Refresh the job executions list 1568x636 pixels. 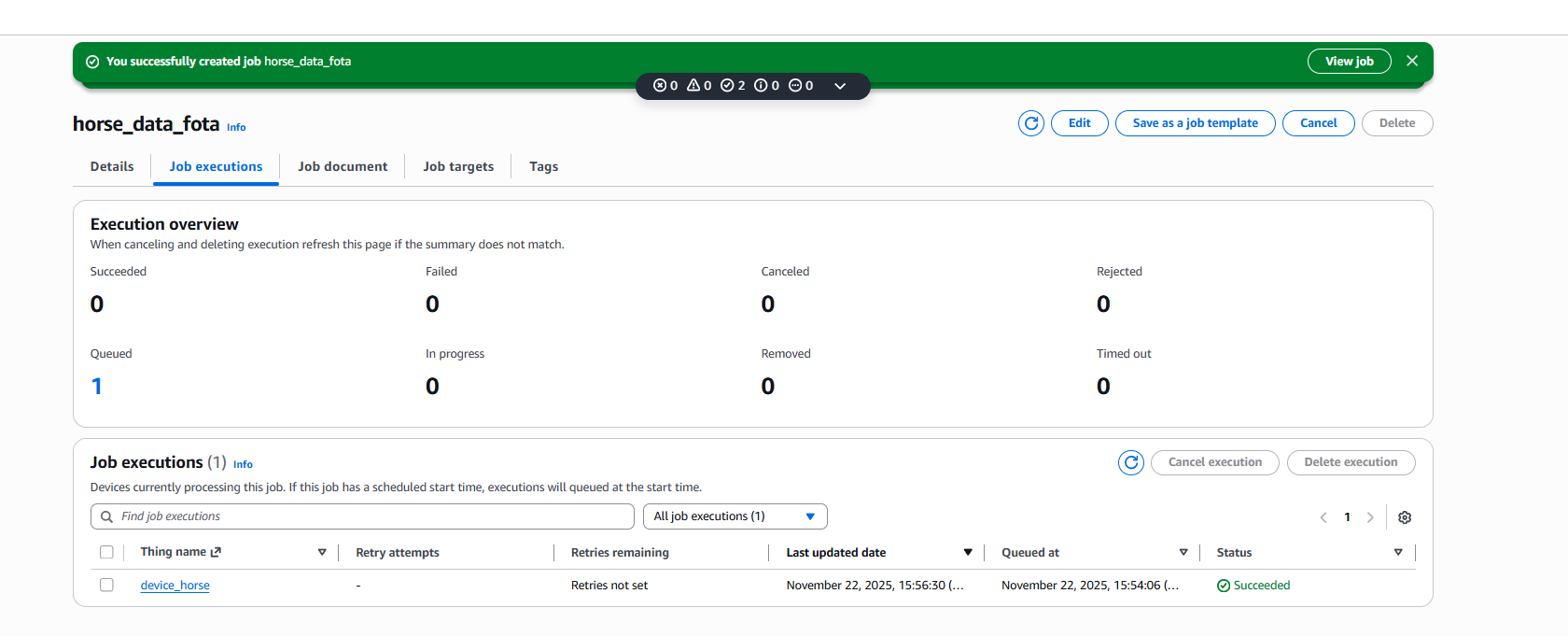point(1130,462)
